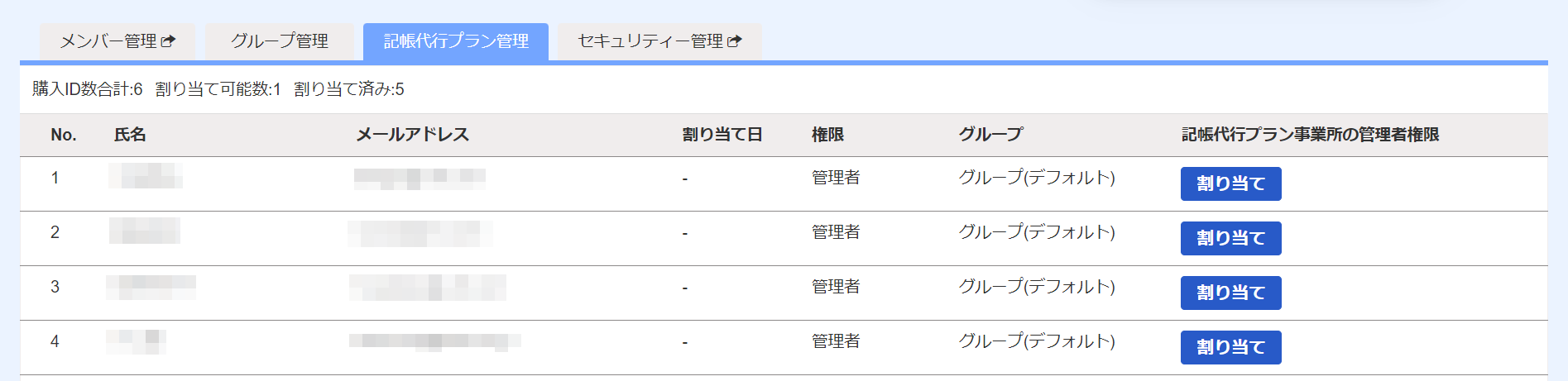Click グループ(デフォルト) in row 4
The image size is (1568, 381).
1037,341
